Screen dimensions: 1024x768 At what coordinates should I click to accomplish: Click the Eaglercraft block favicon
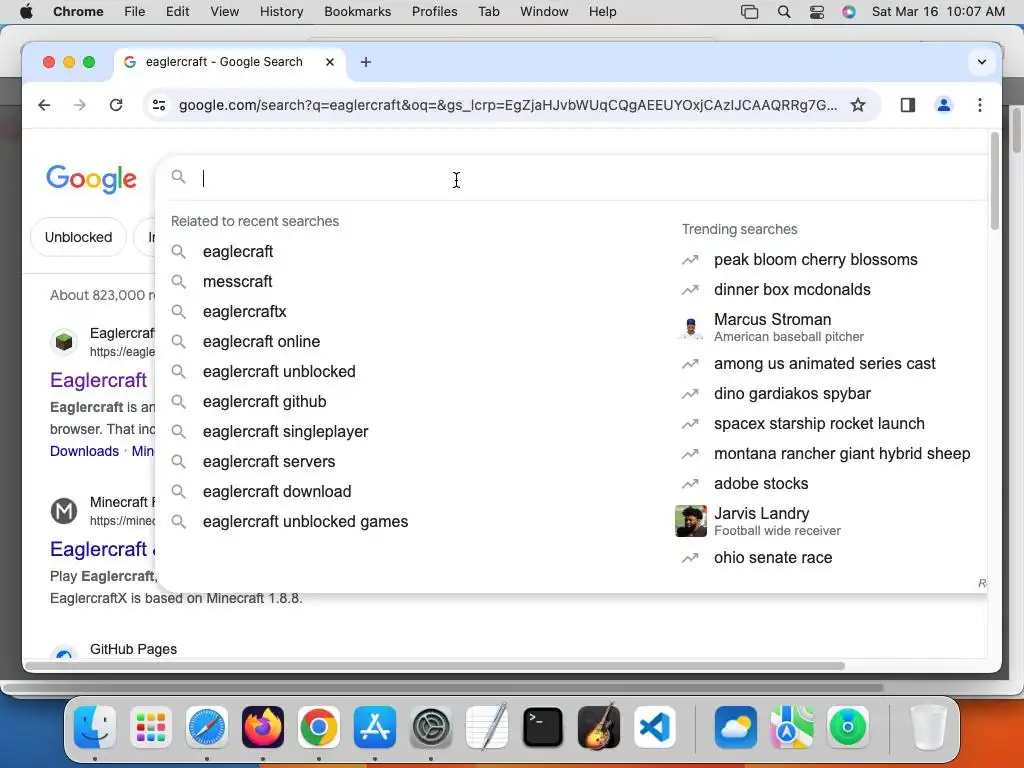64,342
